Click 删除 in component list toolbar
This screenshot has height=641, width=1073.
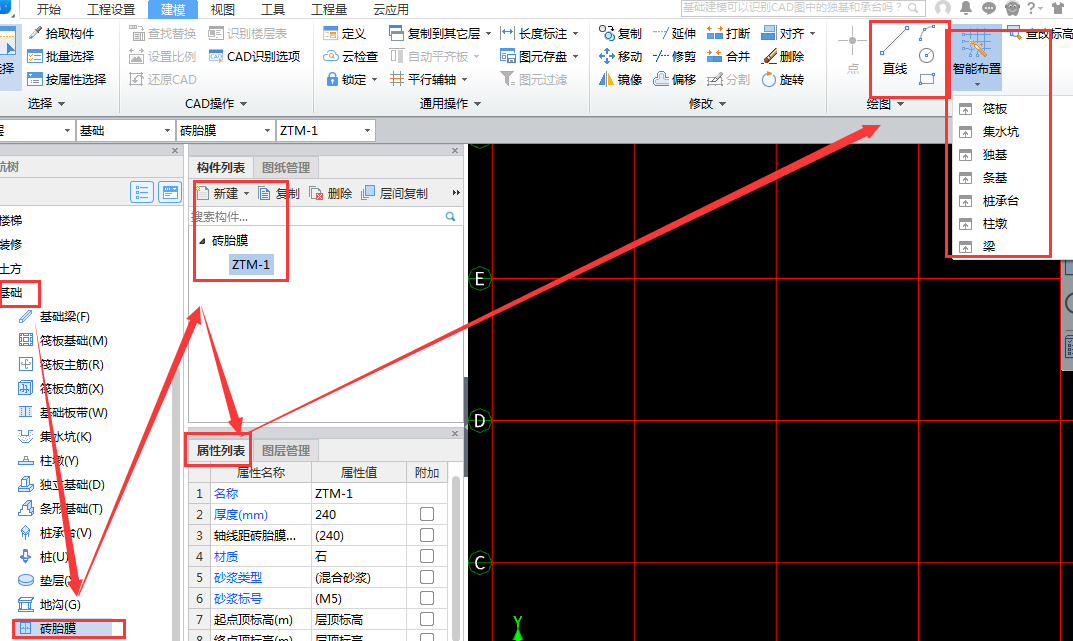[331, 194]
